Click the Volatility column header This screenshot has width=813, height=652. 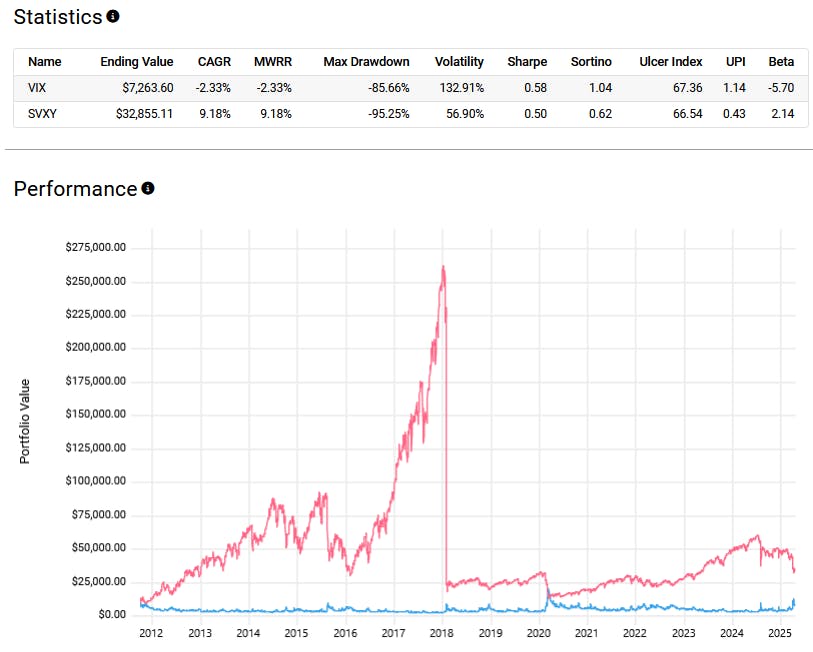click(459, 61)
